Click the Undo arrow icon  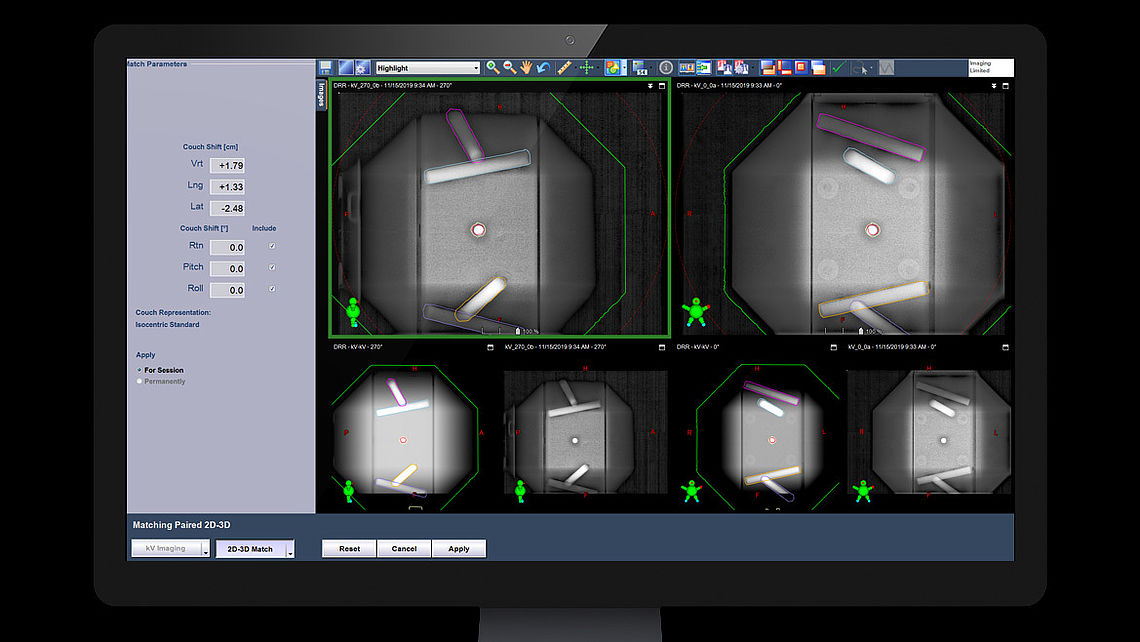click(543, 67)
